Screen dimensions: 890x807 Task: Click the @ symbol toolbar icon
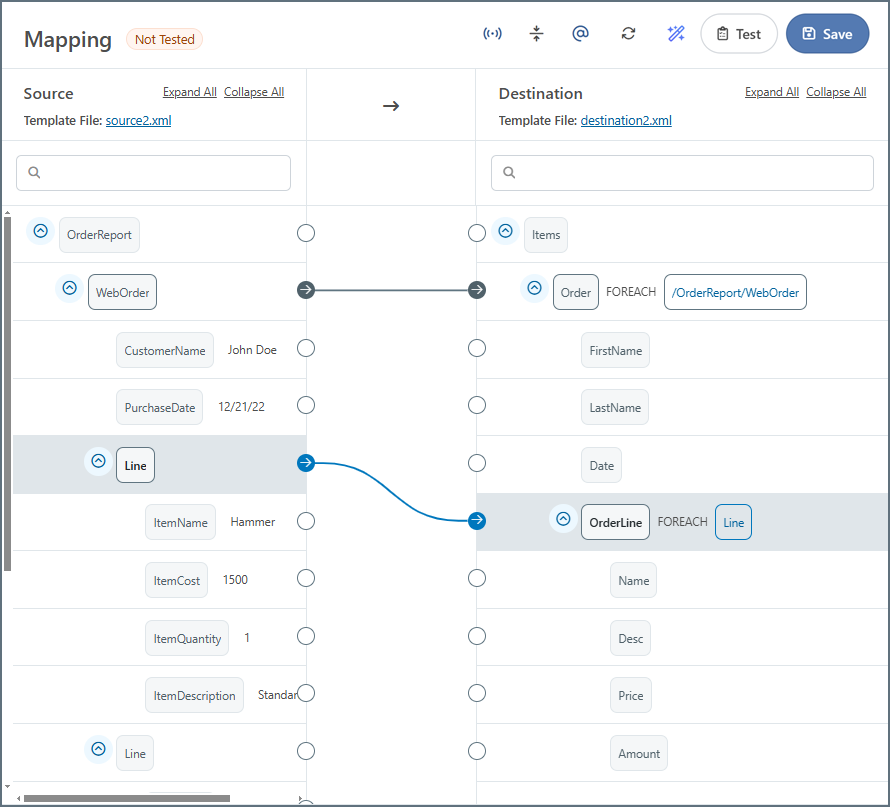click(x=580, y=34)
